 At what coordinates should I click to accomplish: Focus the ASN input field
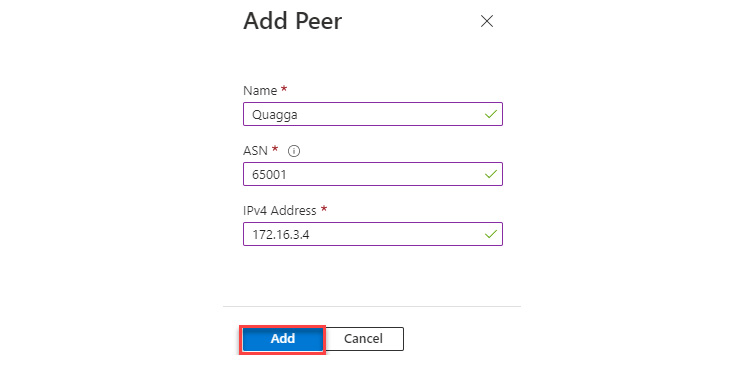(x=372, y=174)
